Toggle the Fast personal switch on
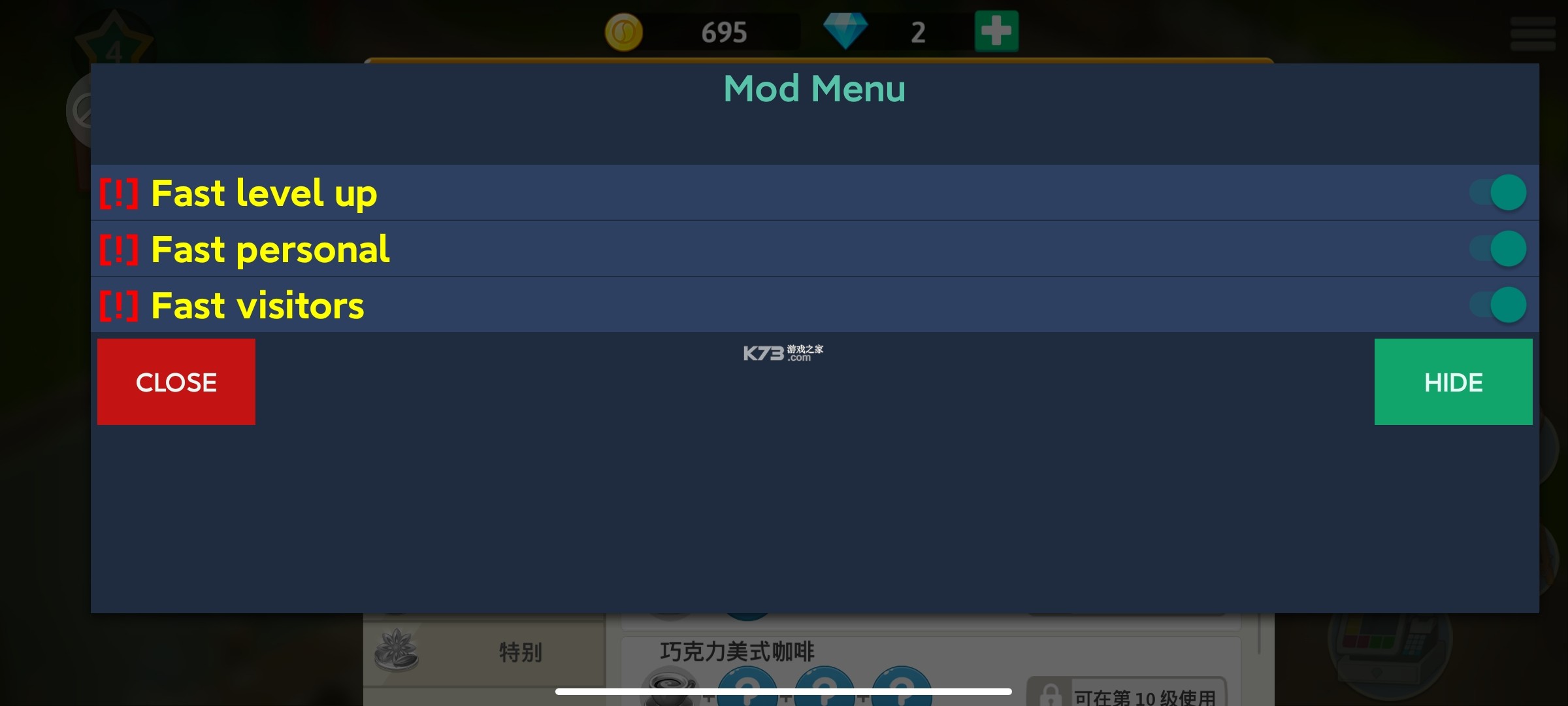 coord(1509,248)
